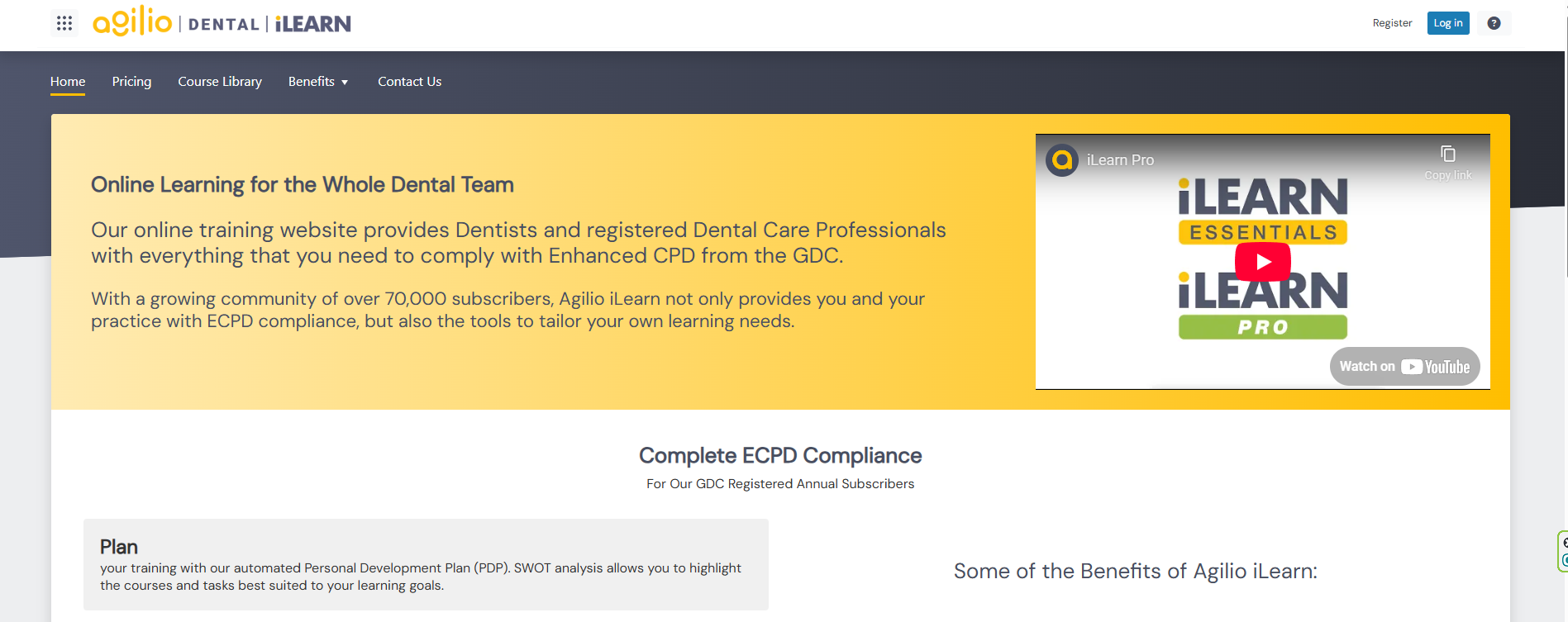The width and height of the screenshot is (1568, 622).
Task: Click the Log in button
Action: (1448, 23)
